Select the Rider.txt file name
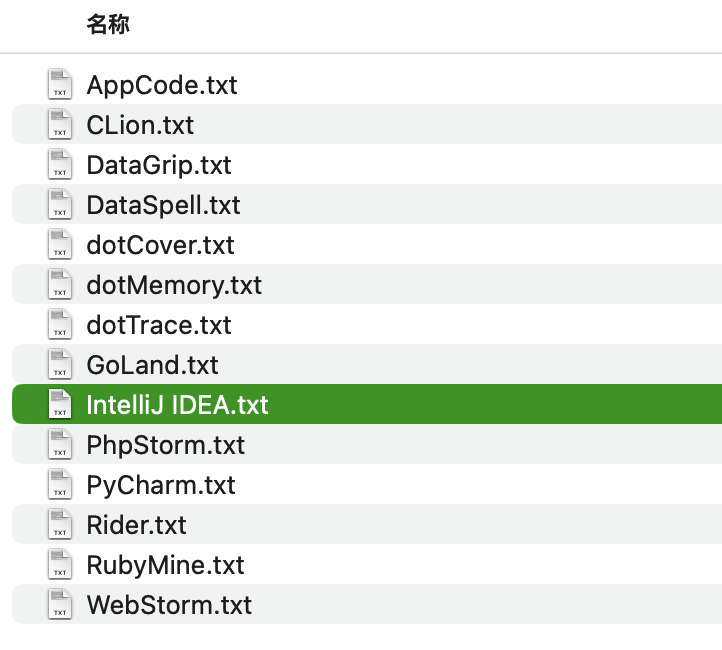 [136, 526]
